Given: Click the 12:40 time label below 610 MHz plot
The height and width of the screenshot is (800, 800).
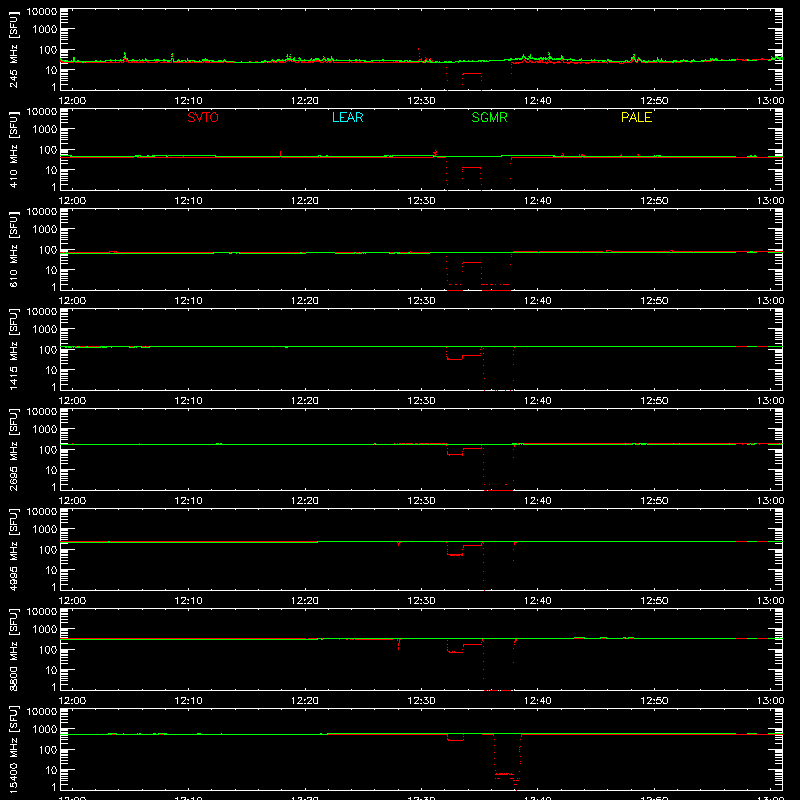Looking at the screenshot, I should (538, 301).
